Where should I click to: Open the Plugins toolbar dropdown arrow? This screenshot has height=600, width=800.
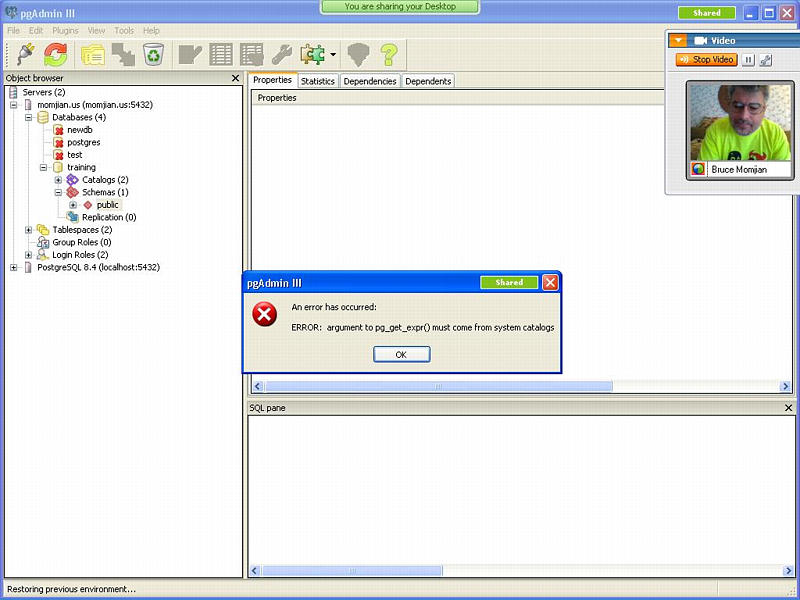coord(333,55)
